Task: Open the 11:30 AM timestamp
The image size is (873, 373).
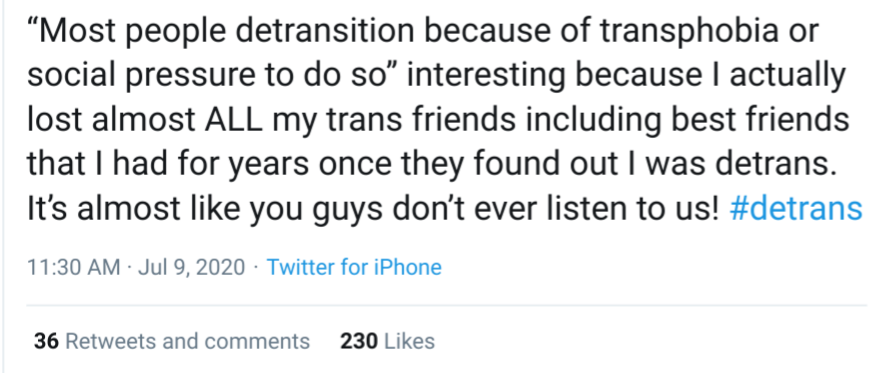Action: point(73,267)
